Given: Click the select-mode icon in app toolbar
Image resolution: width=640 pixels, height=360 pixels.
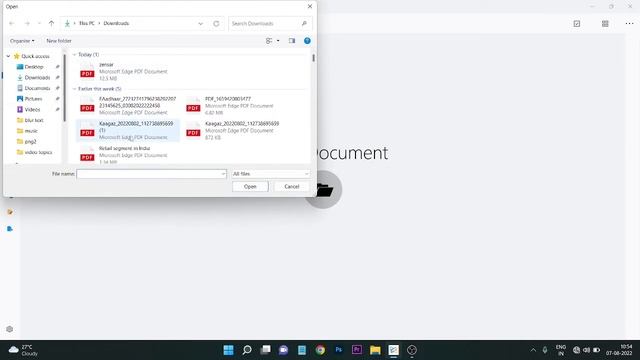Looking at the screenshot, I should (577, 24).
